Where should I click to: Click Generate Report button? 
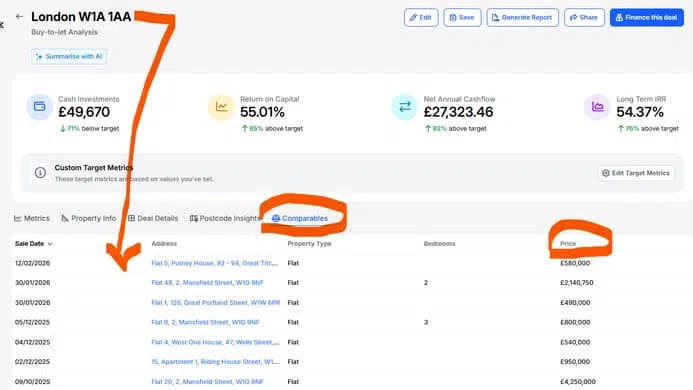[x=522, y=18]
